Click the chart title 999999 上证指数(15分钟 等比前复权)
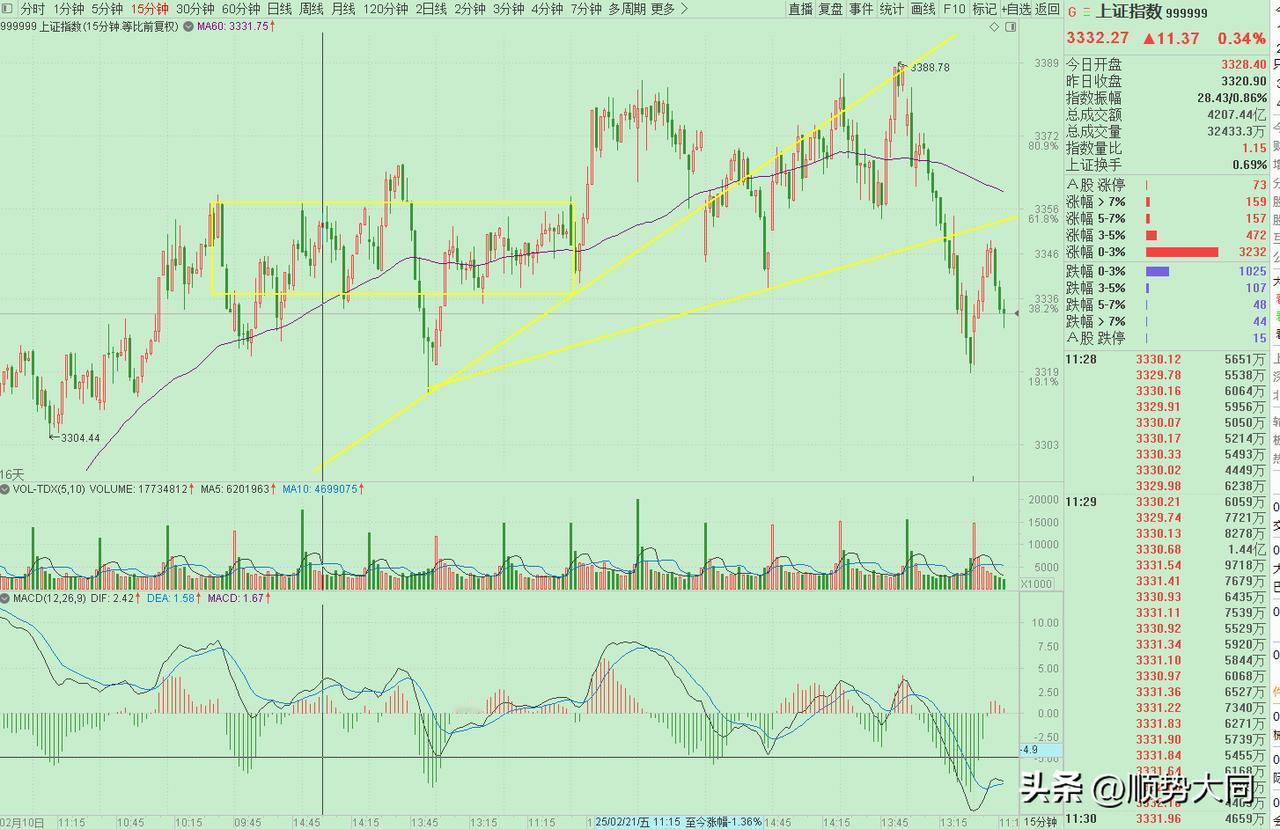The image size is (1280, 829). [x=89, y=27]
